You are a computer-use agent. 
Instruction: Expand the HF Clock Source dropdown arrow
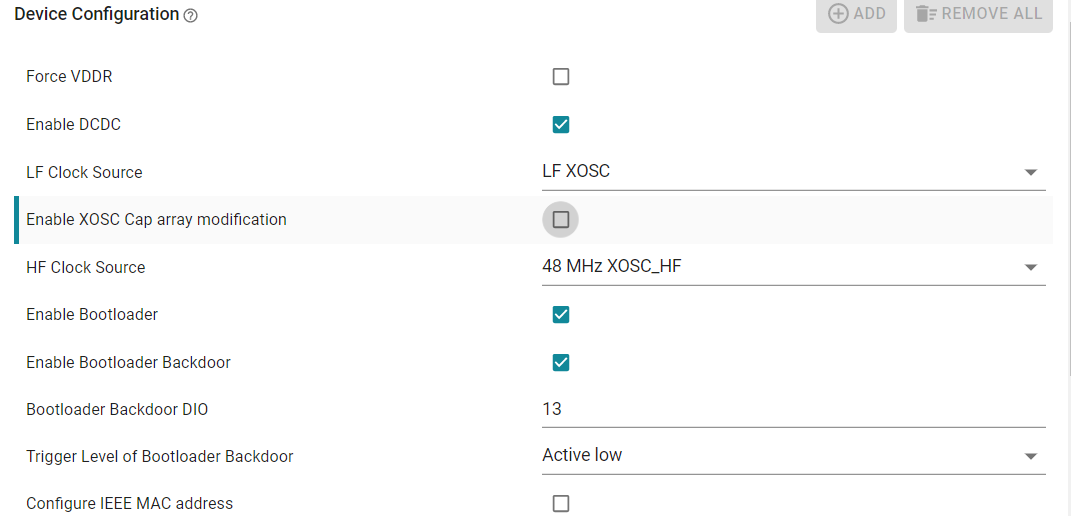pyautogui.click(x=1030, y=267)
